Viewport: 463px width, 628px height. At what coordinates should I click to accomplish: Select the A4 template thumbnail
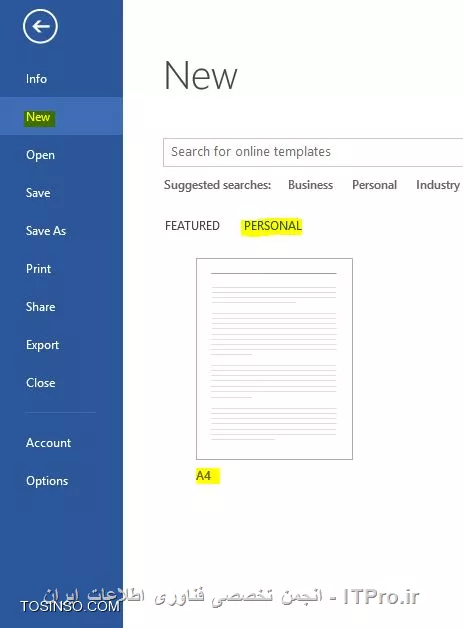(274, 359)
